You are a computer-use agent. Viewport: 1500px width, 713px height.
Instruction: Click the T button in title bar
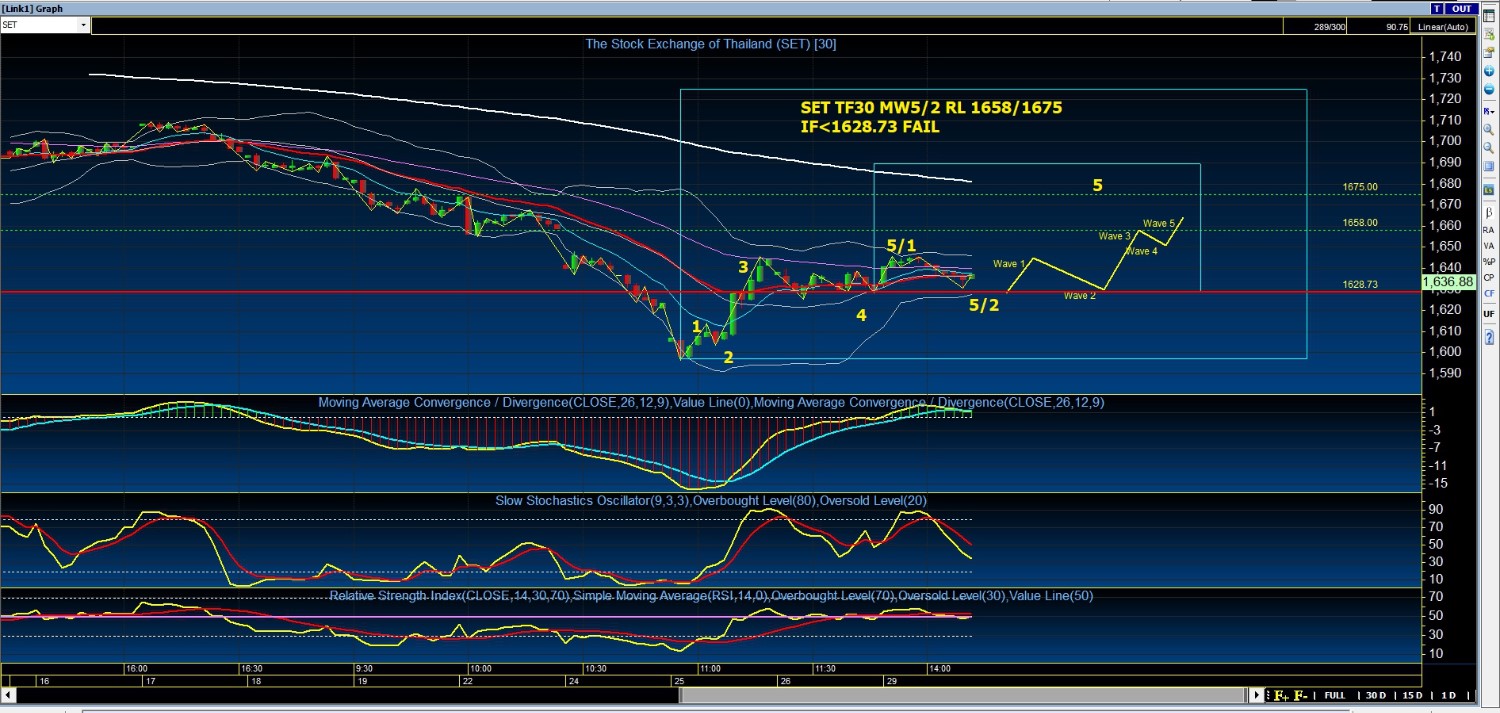pos(1437,8)
